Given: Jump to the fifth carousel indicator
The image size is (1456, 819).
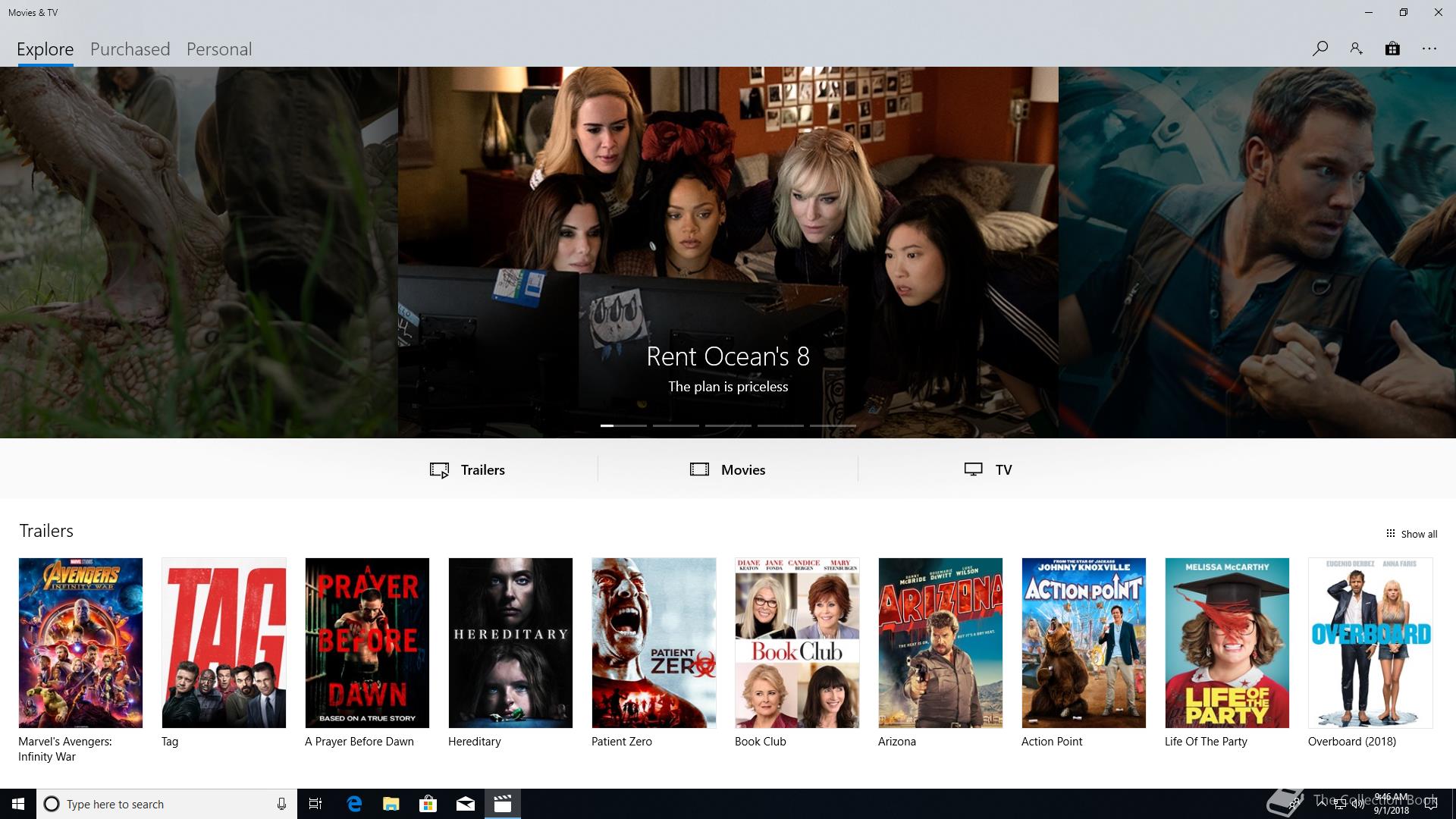Looking at the screenshot, I should click(833, 425).
